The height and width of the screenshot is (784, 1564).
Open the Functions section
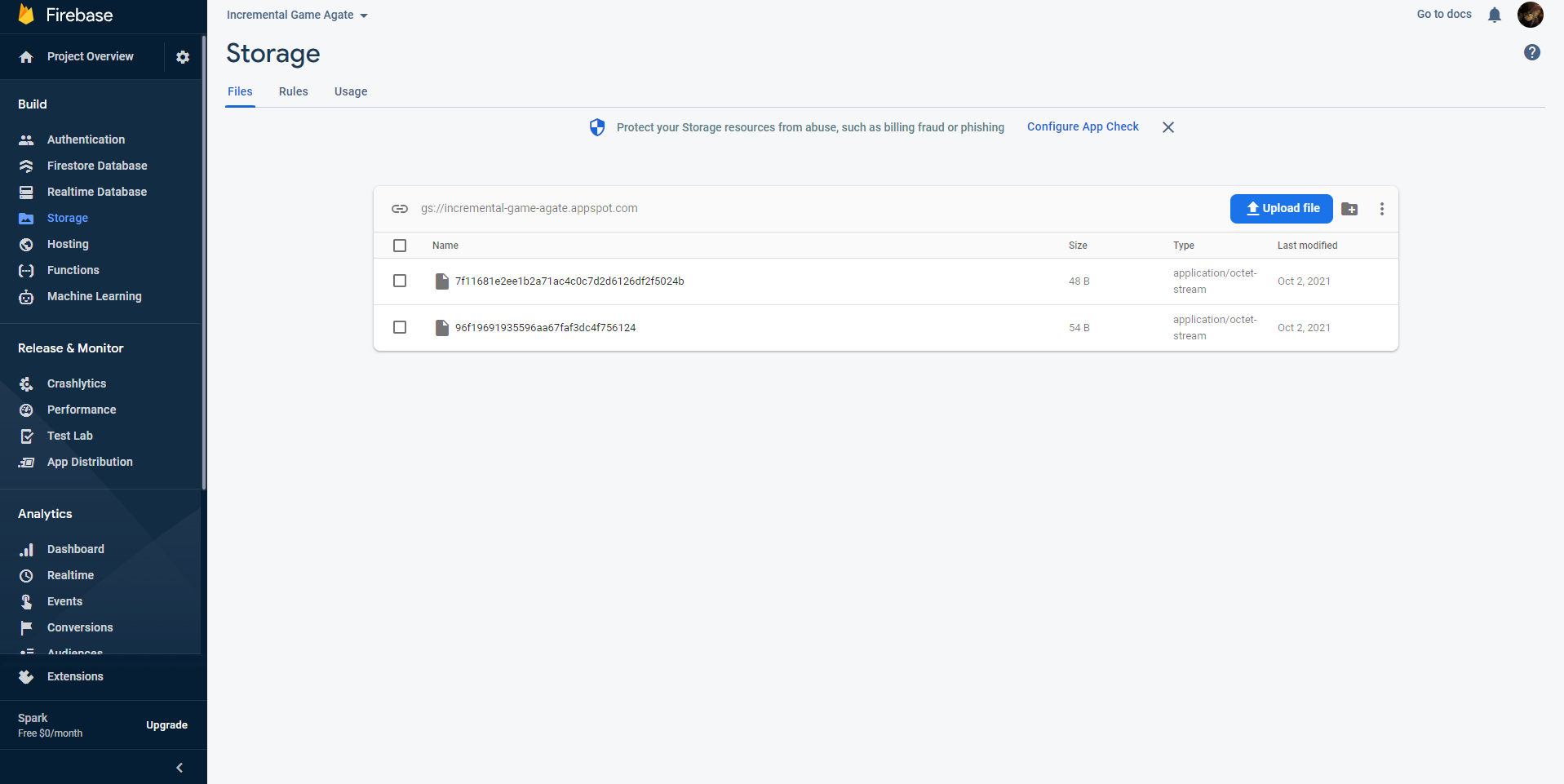pyautogui.click(x=73, y=270)
